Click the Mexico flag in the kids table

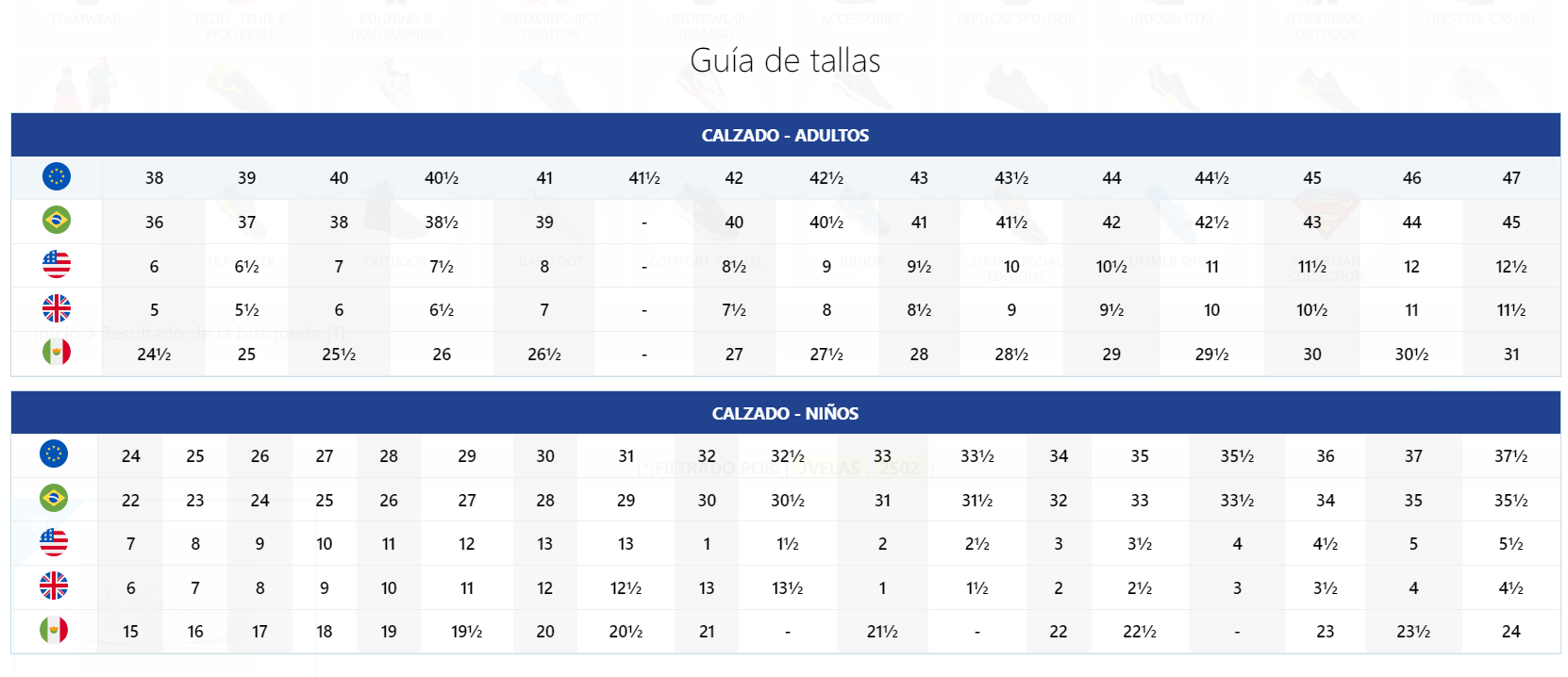click(x=54, y=630)
